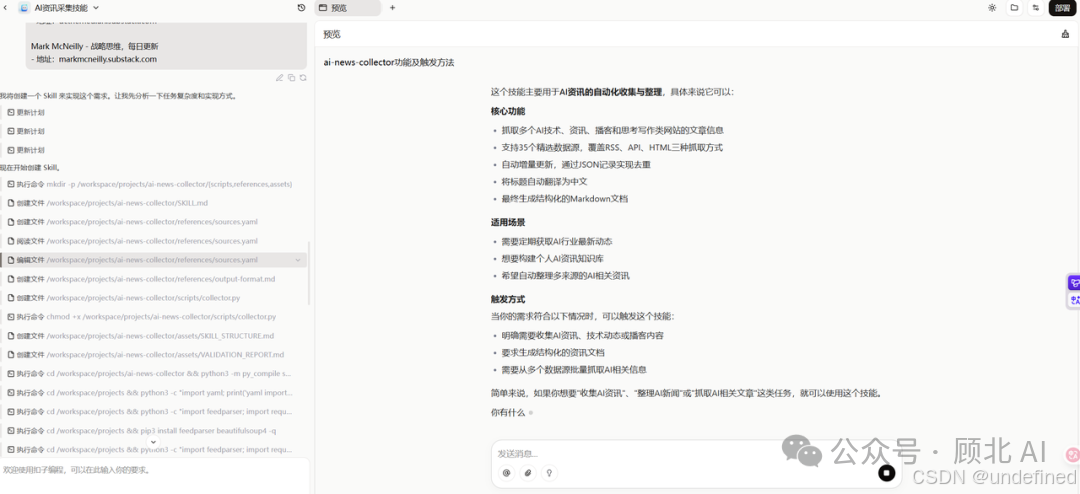The width and height of the screenshot is (1080, 494).
Task: Attach a file with the paperclip icon
Action: 528,473
